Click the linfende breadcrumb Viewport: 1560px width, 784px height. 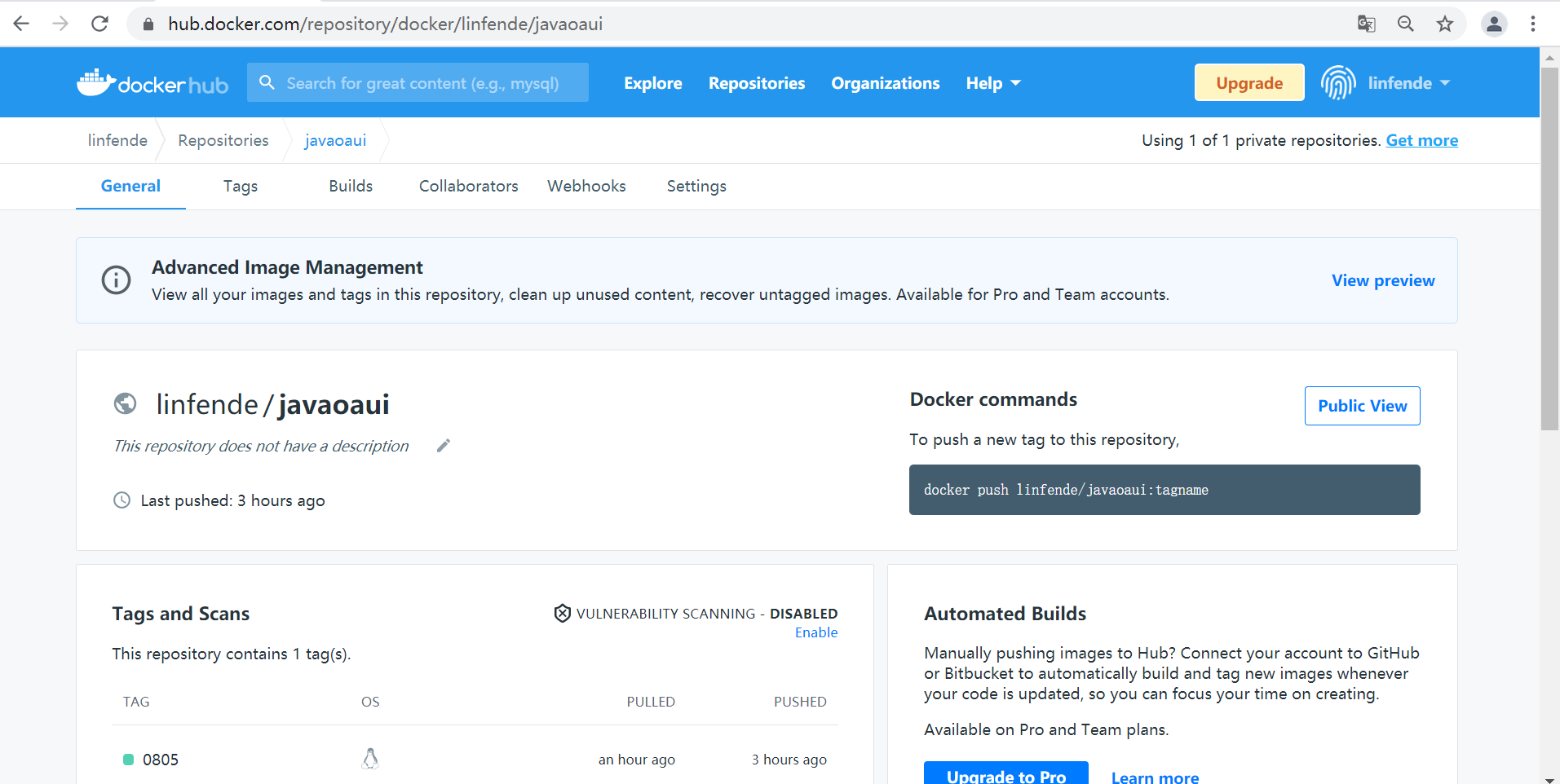(118, 140)
